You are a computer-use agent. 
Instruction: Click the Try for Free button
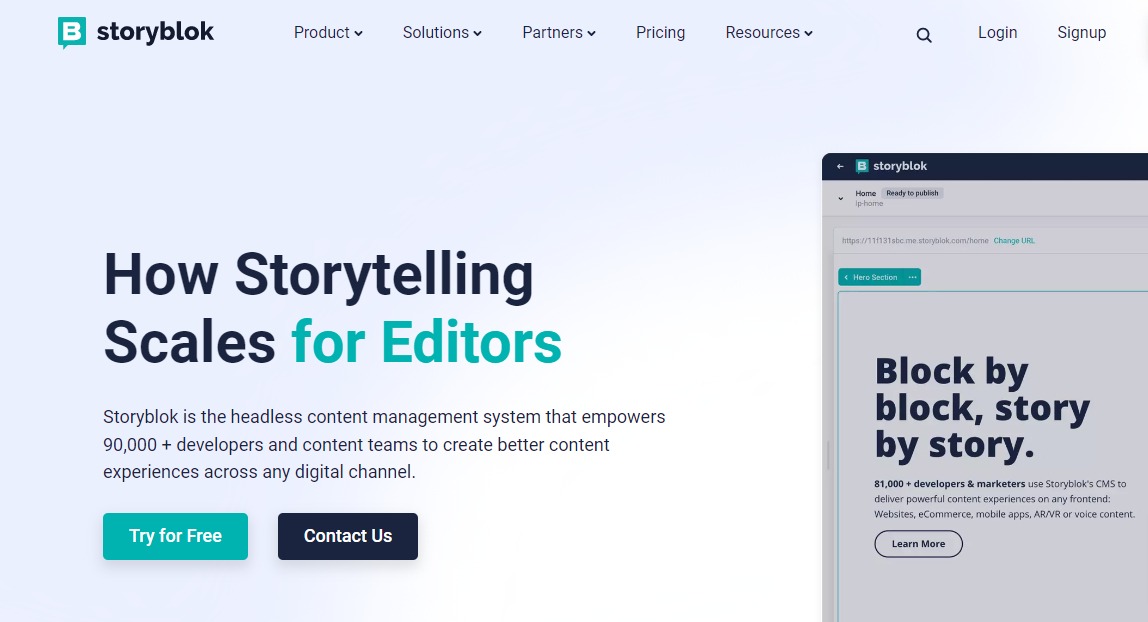tap(175, 536)
